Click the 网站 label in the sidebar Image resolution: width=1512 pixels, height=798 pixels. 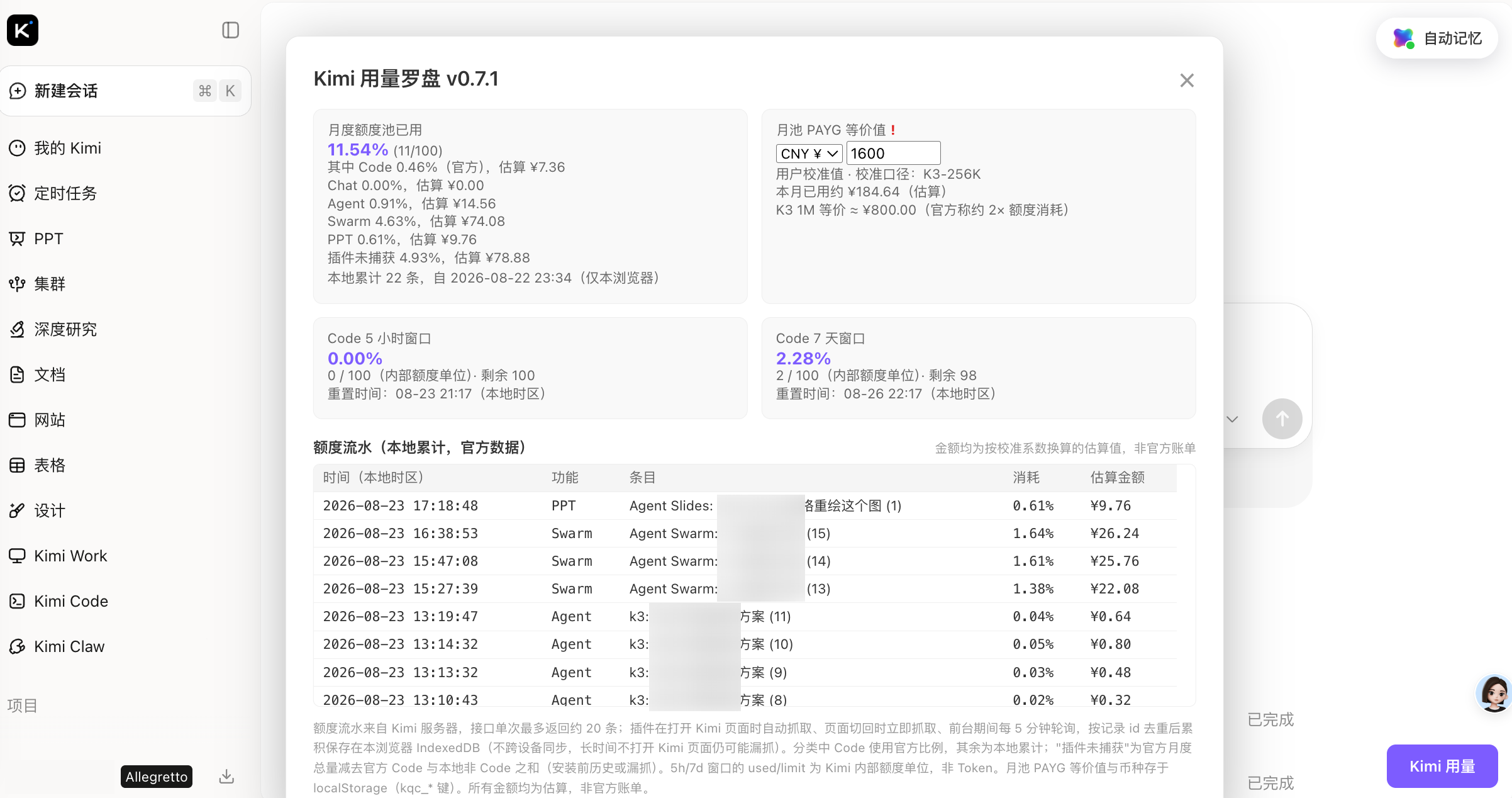[50, 420]
